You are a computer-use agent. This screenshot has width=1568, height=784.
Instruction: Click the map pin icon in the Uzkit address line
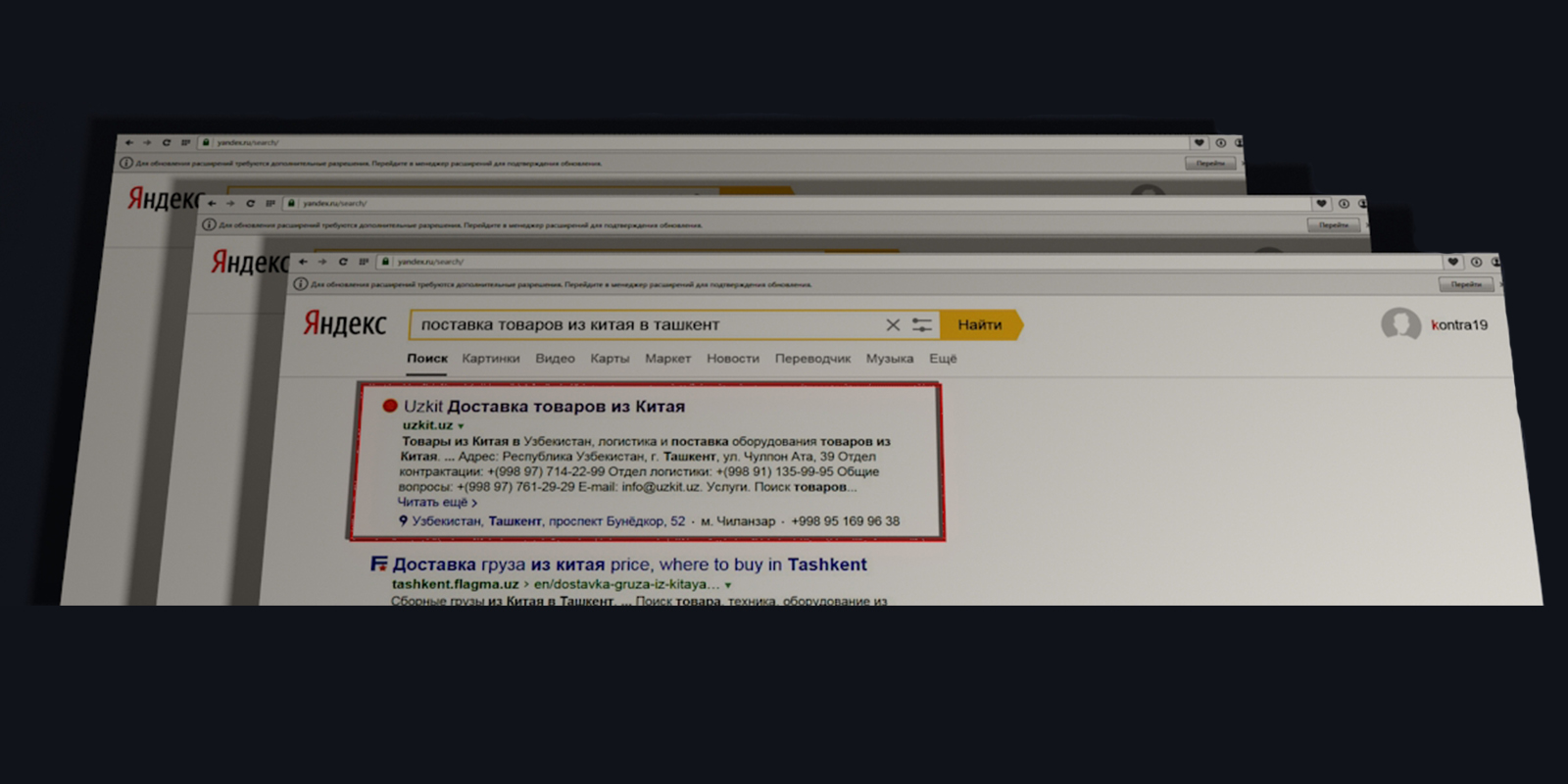403,520
